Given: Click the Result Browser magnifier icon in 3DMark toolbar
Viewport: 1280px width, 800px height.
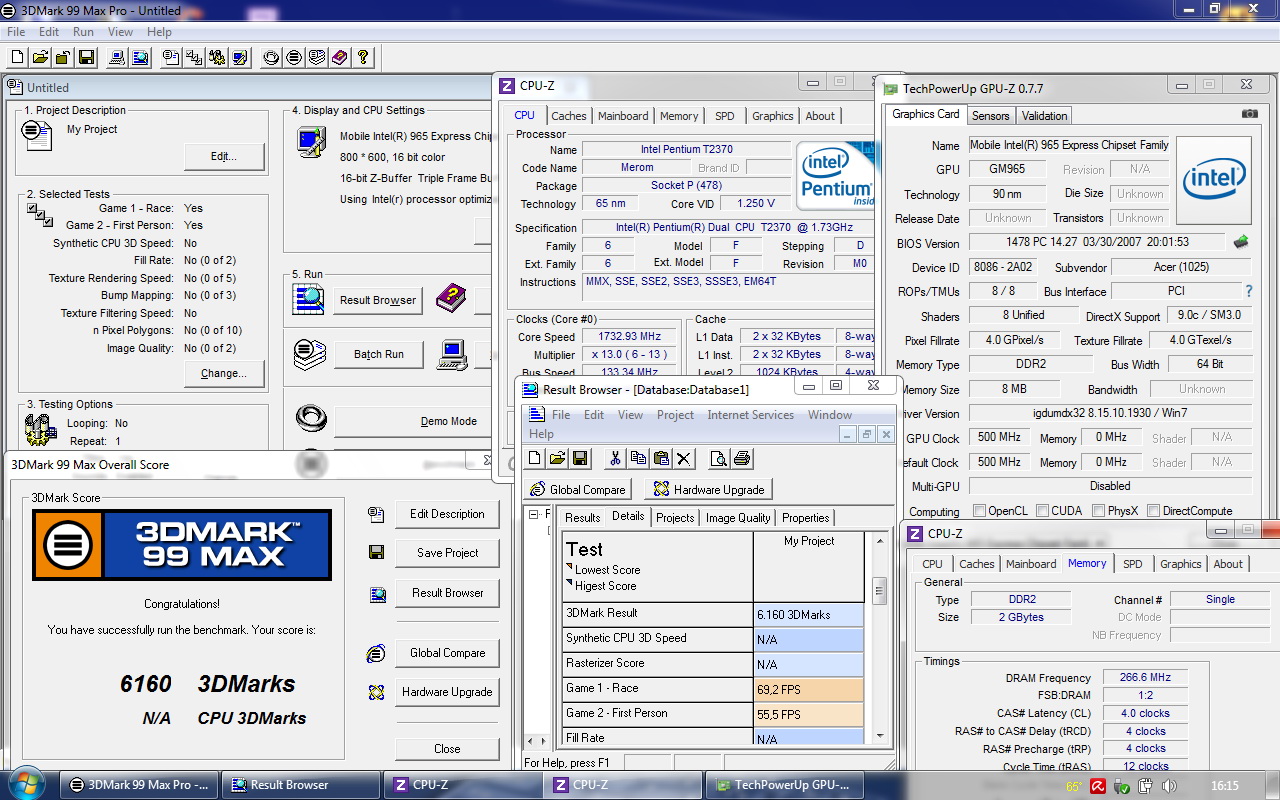Looking at the screenshot, I should [x=140, y=58].
